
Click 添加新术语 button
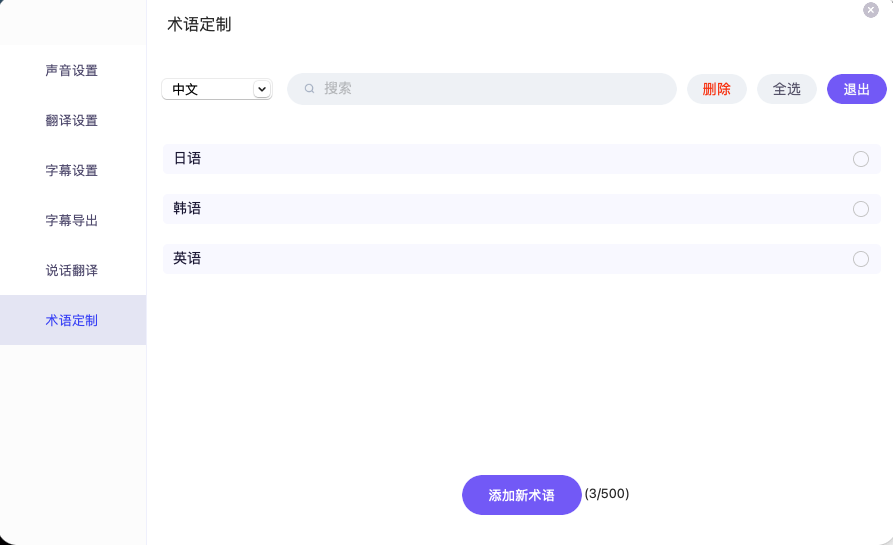tap(521, 495)
